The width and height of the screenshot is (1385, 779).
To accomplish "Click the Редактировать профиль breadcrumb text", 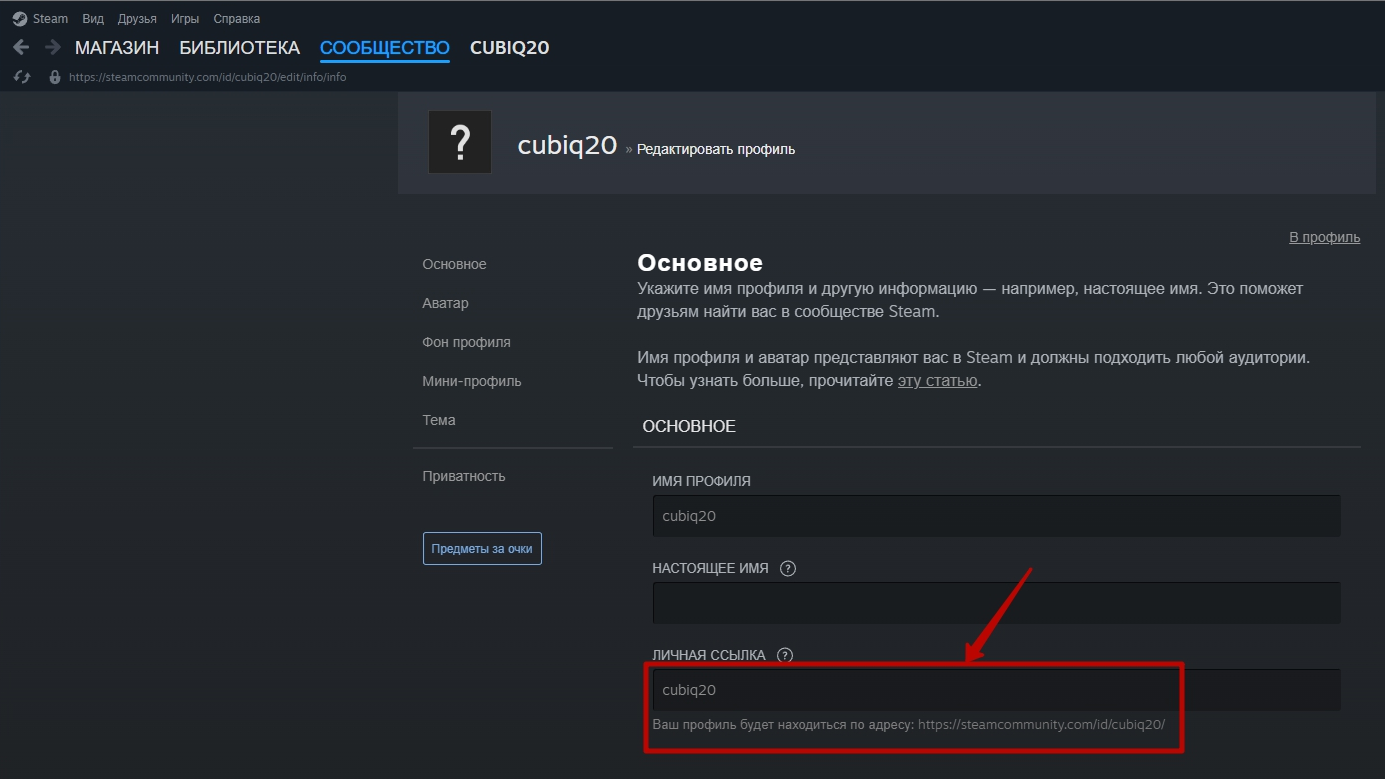I will point(716,149).
